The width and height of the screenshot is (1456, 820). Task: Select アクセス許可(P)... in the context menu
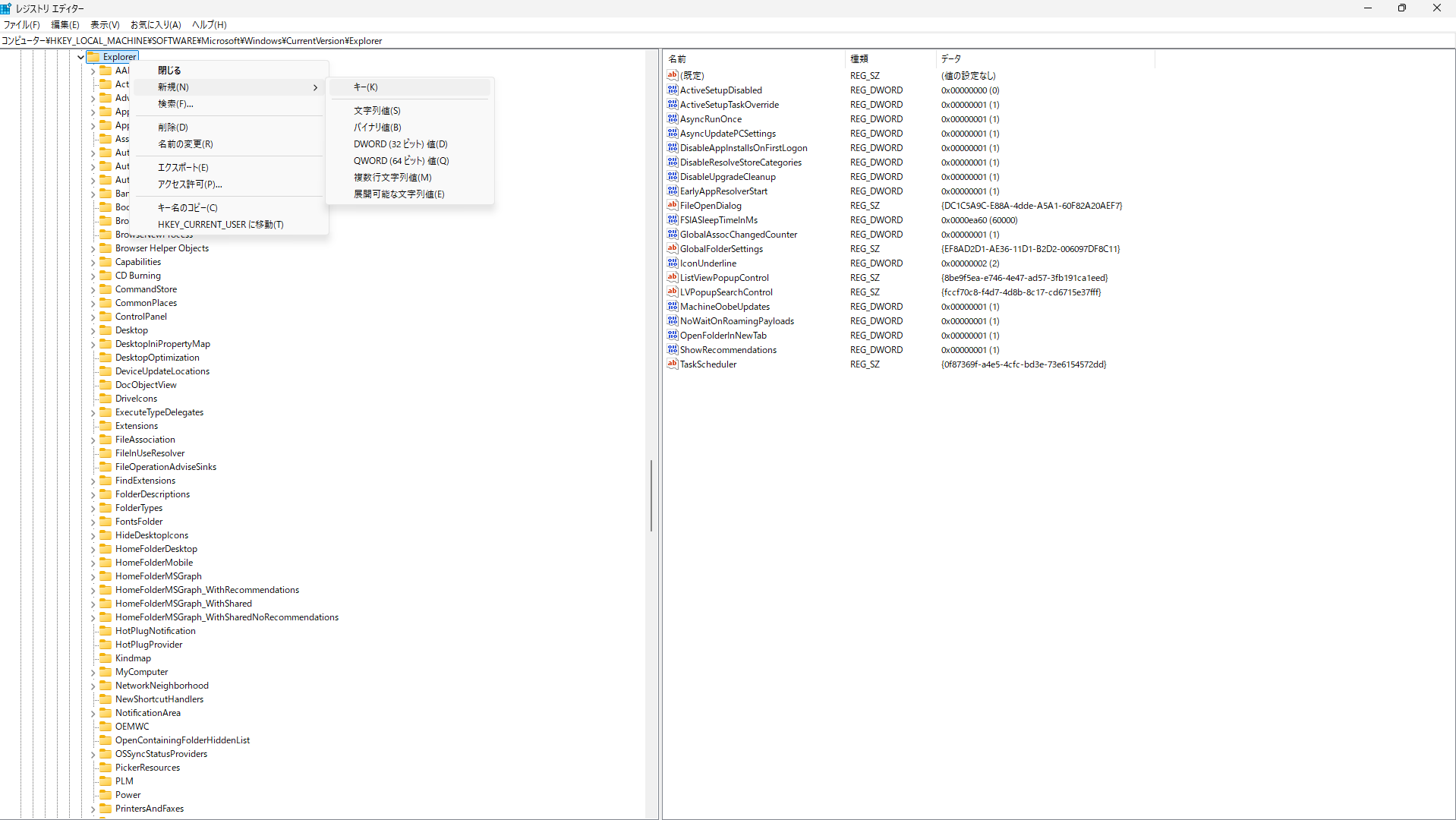point(190,184)
